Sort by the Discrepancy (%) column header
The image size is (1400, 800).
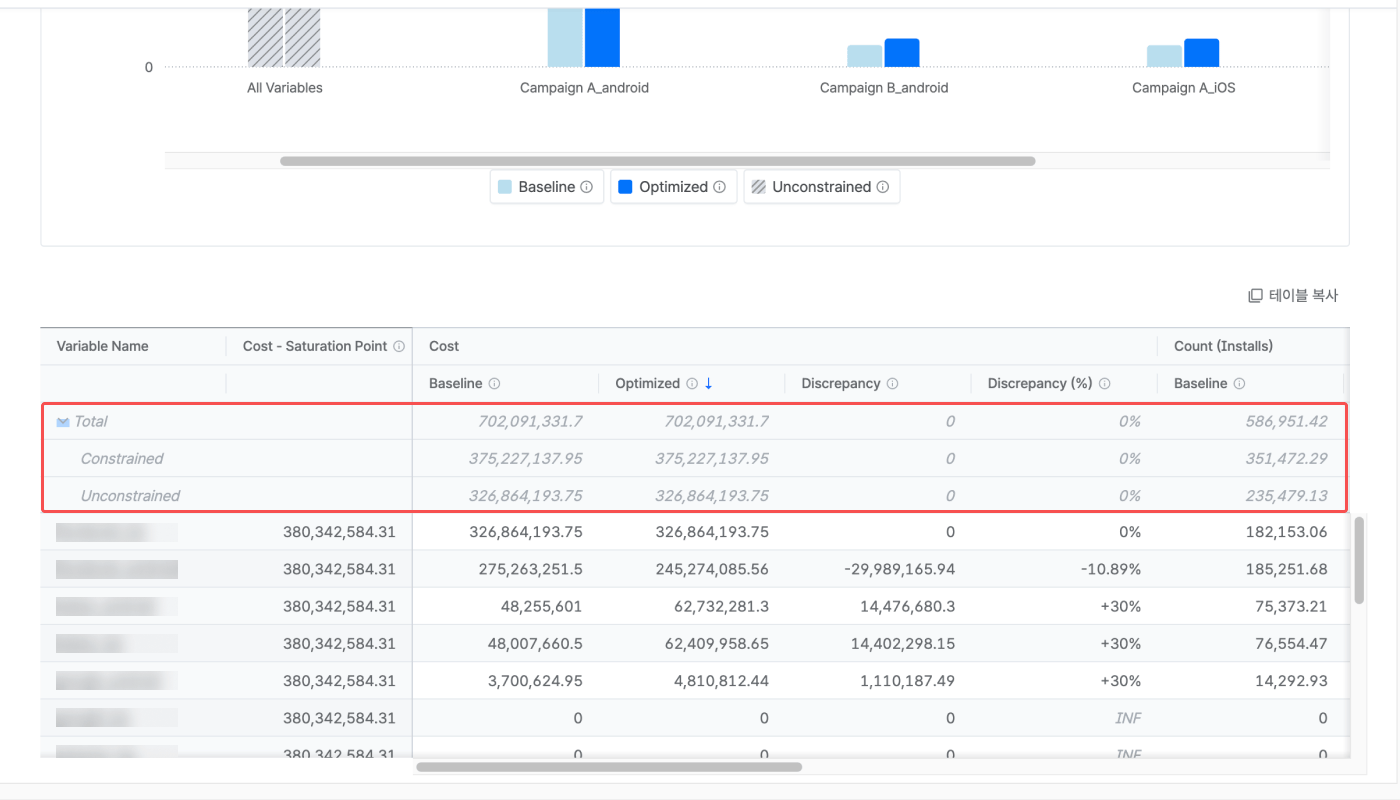(1041, 384)
